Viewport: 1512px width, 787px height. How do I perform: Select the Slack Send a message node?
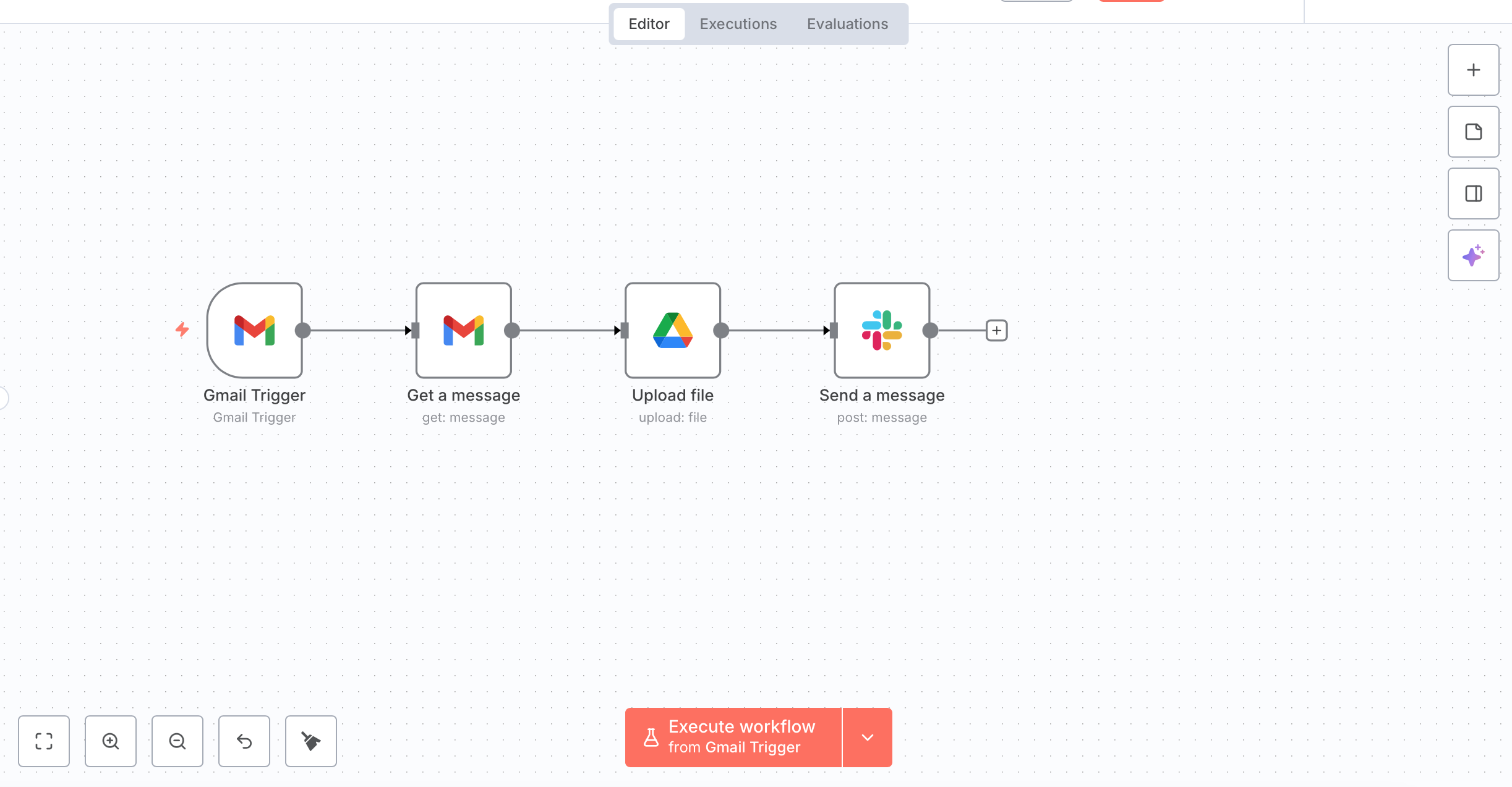pyautogui.click(x=881, y=330)
